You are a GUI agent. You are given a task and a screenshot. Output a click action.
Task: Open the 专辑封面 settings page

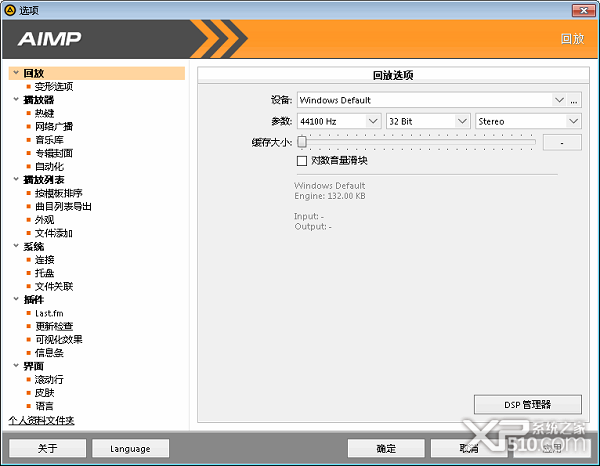point(54,153)
